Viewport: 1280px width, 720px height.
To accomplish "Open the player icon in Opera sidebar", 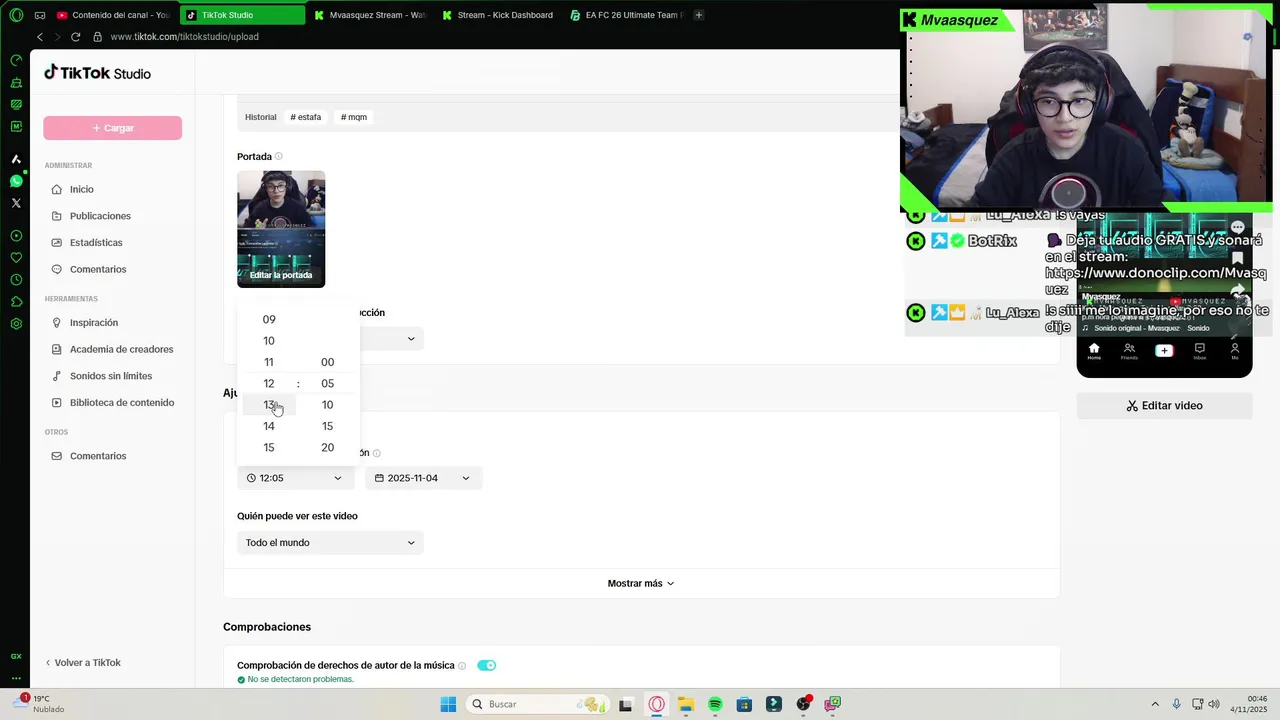I will [16, 236].
